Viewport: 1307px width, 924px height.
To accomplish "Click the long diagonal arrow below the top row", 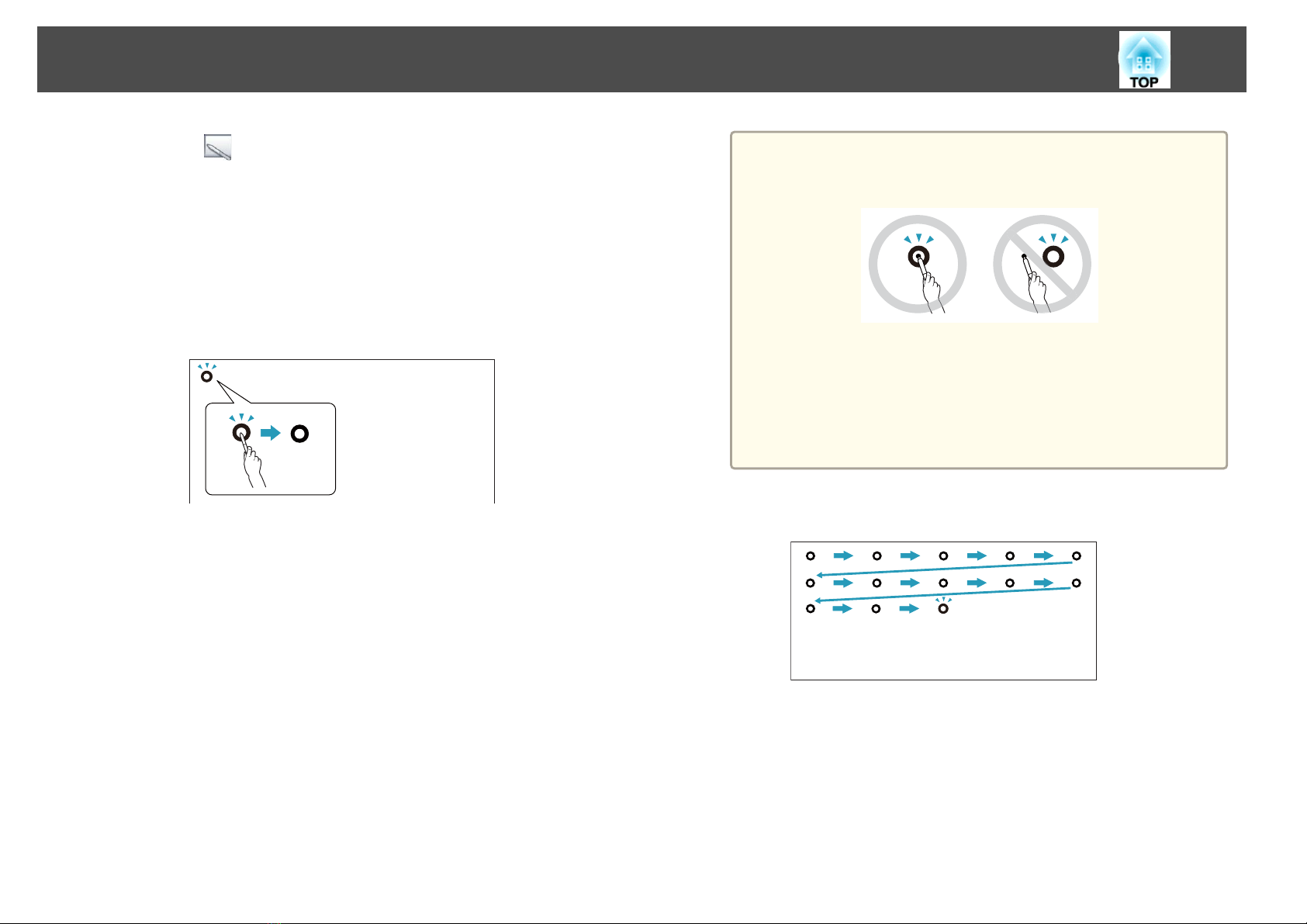I will (943, 569).
